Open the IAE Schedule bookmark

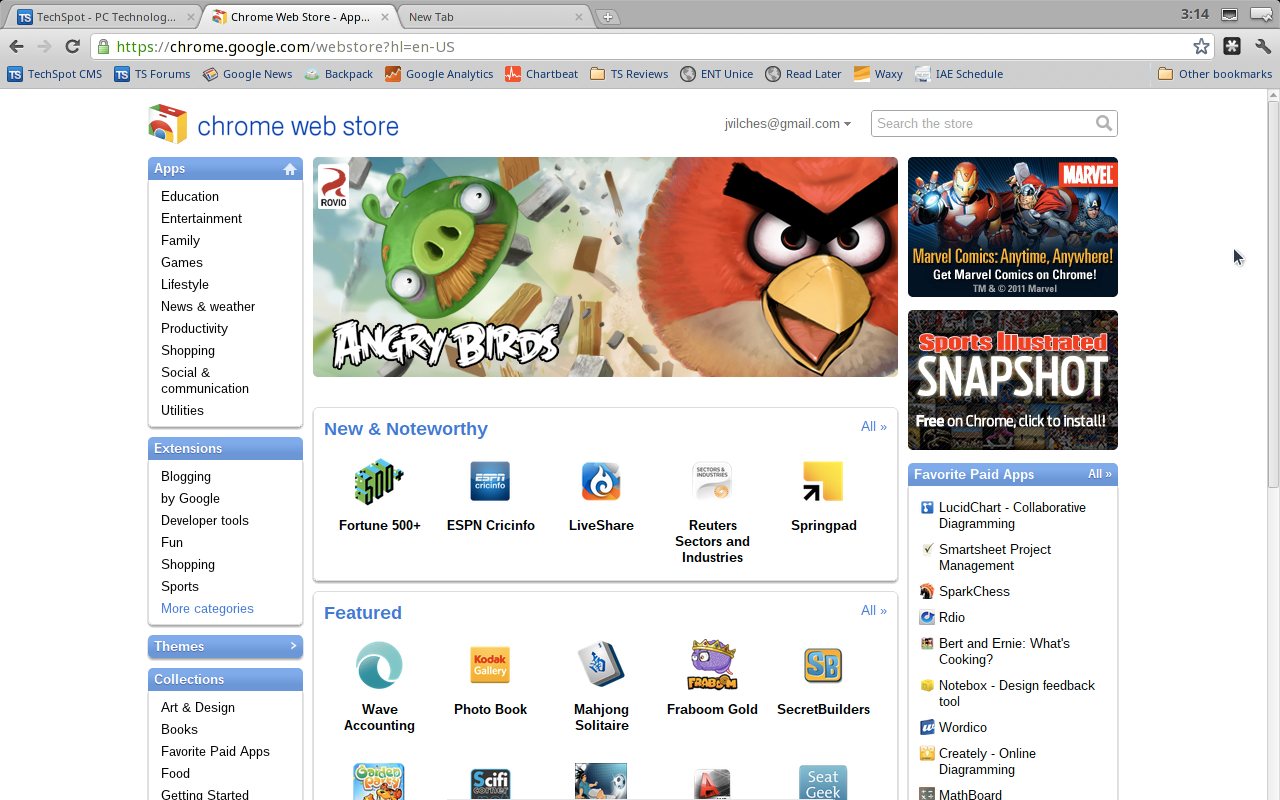958,74
